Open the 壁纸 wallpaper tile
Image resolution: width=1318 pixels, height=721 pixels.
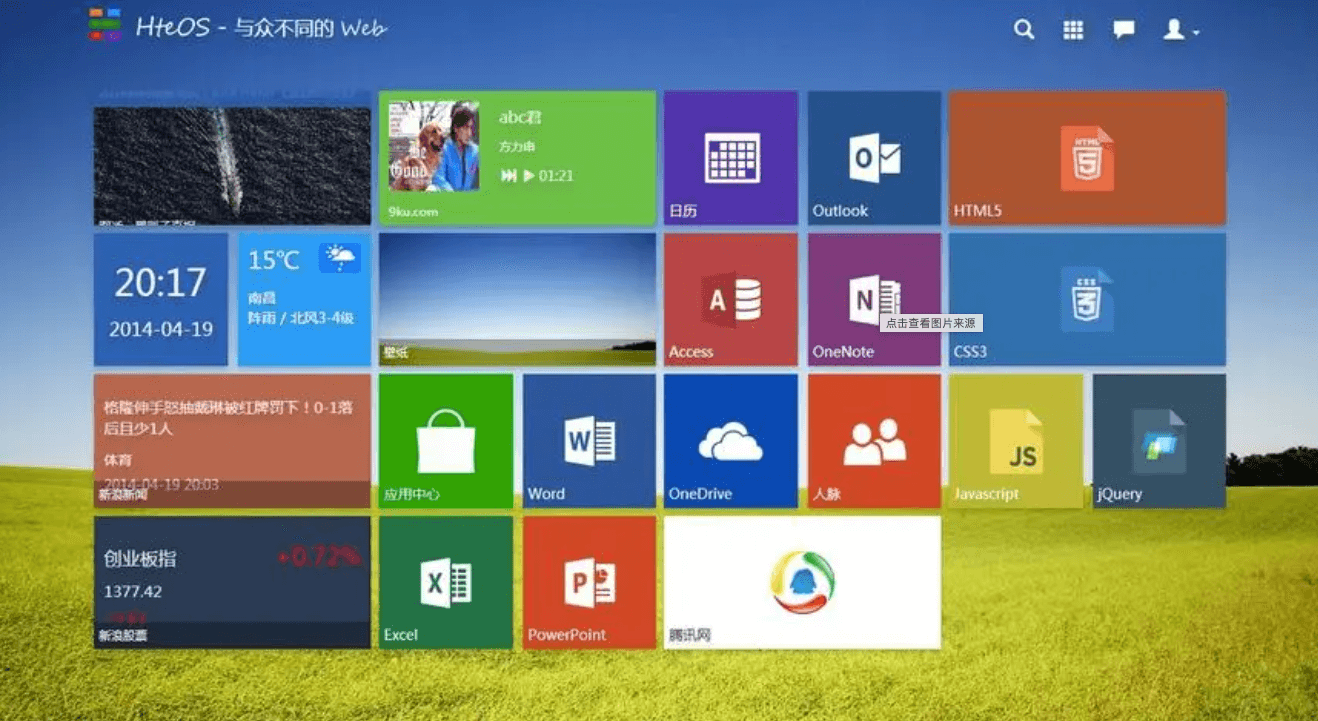[x=517, y=299]
